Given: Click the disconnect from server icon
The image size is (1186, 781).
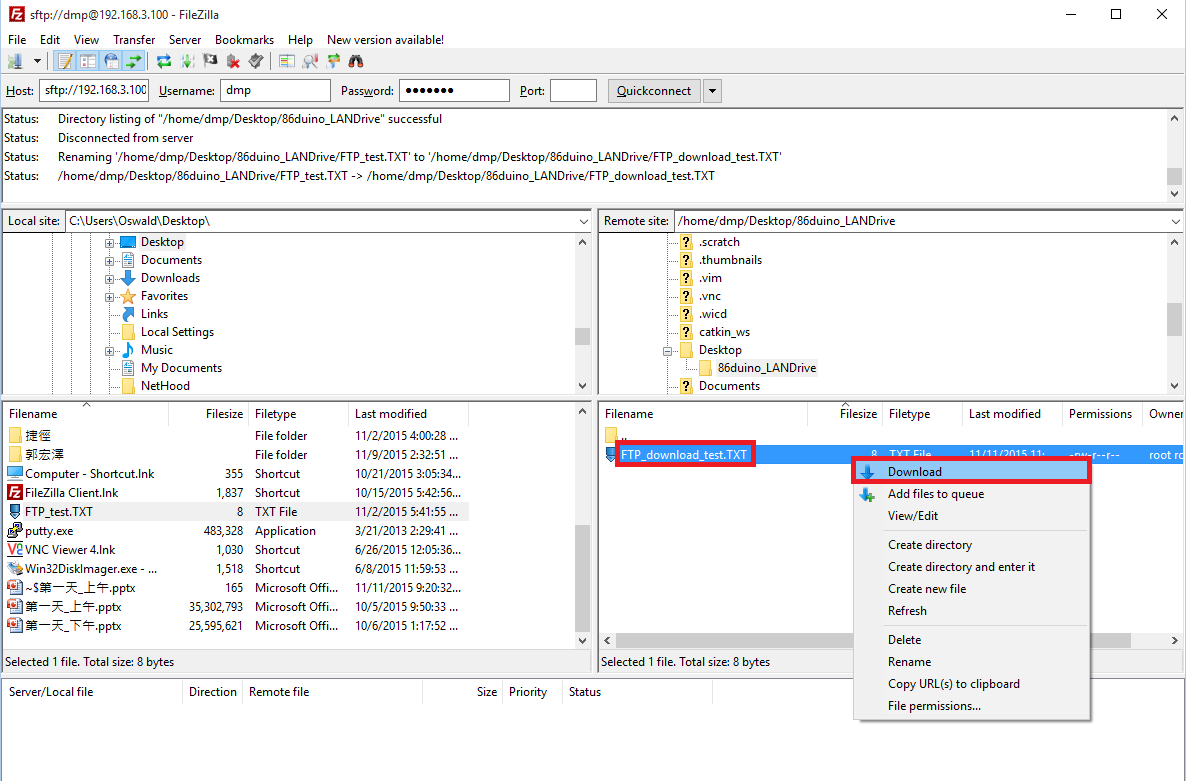Looking at the screenshot, I should pyautogui.click(x=233, y=61).
